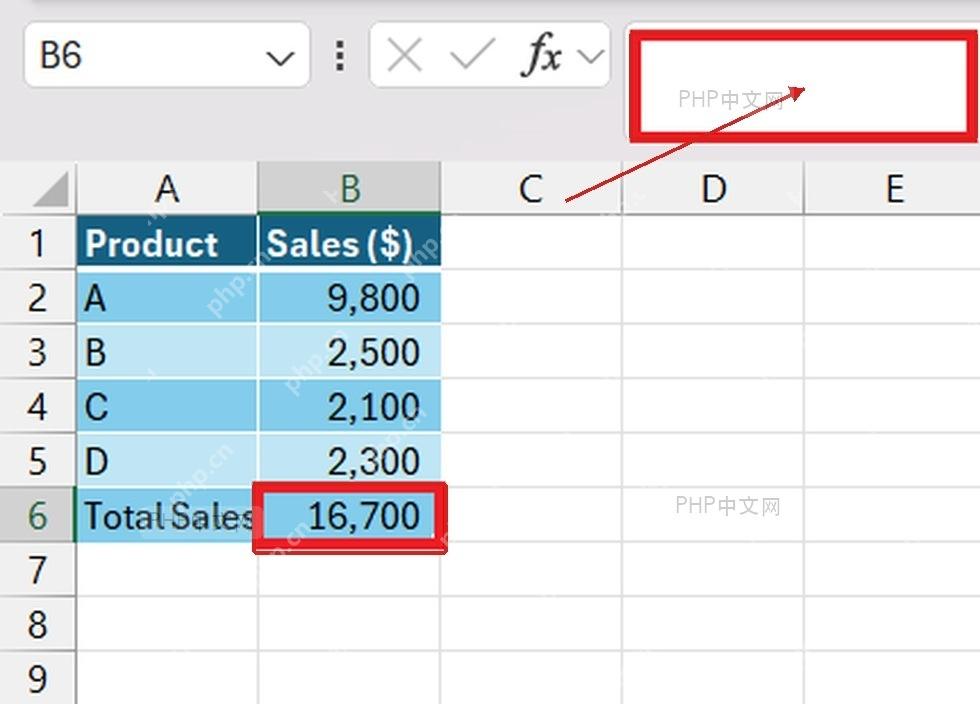The height and width of the screenshot is (704, 980).
Task: Select column D header
Action: pos(713,188)
